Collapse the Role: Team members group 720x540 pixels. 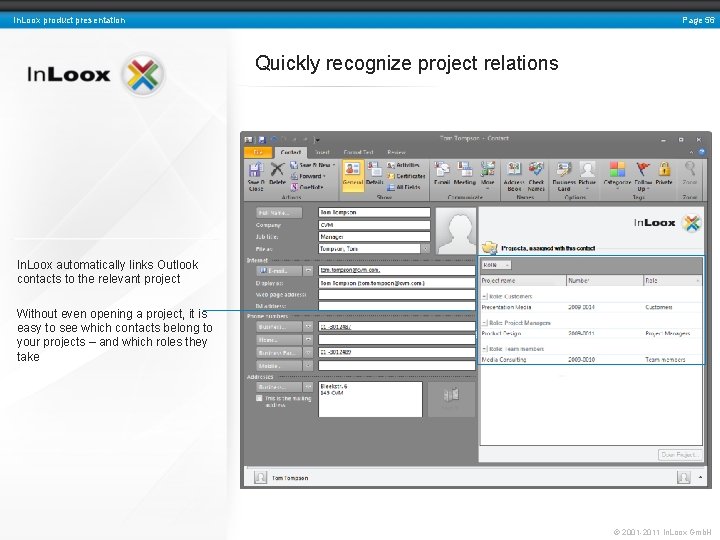point(484,349)
